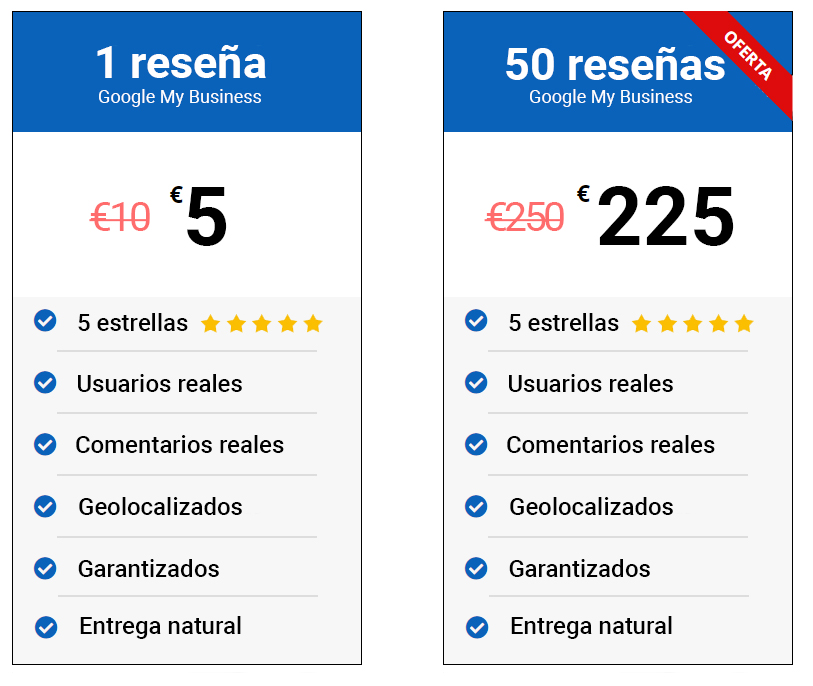
Task: Click the €5 price in the left card
Action: pos(199,216)
